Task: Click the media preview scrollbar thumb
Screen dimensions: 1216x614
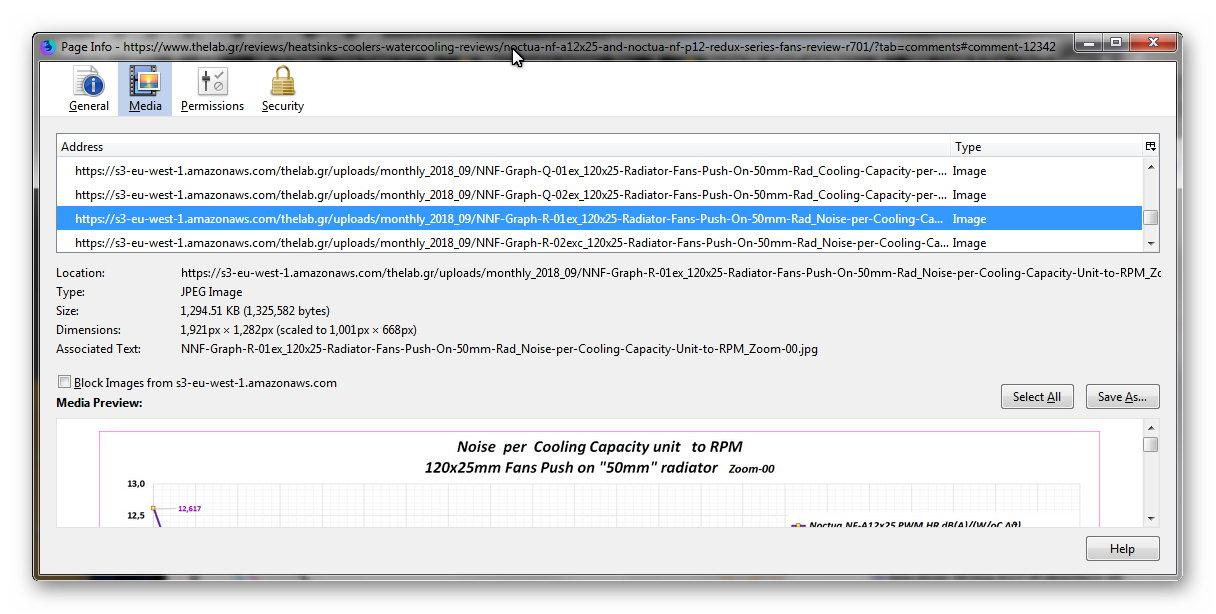Action: (x=1151, y=444)
